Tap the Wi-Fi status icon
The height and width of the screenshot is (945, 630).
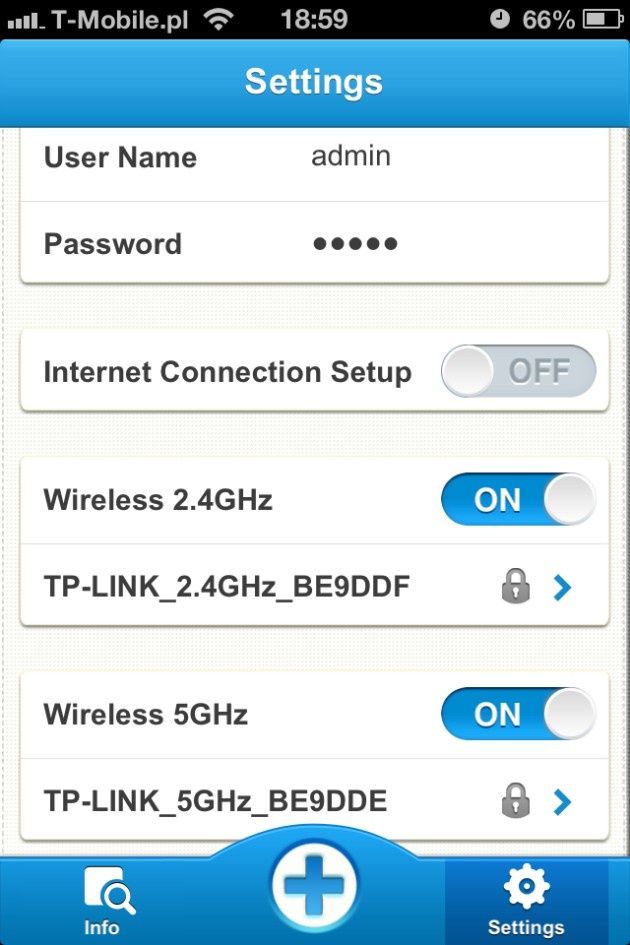218,19
